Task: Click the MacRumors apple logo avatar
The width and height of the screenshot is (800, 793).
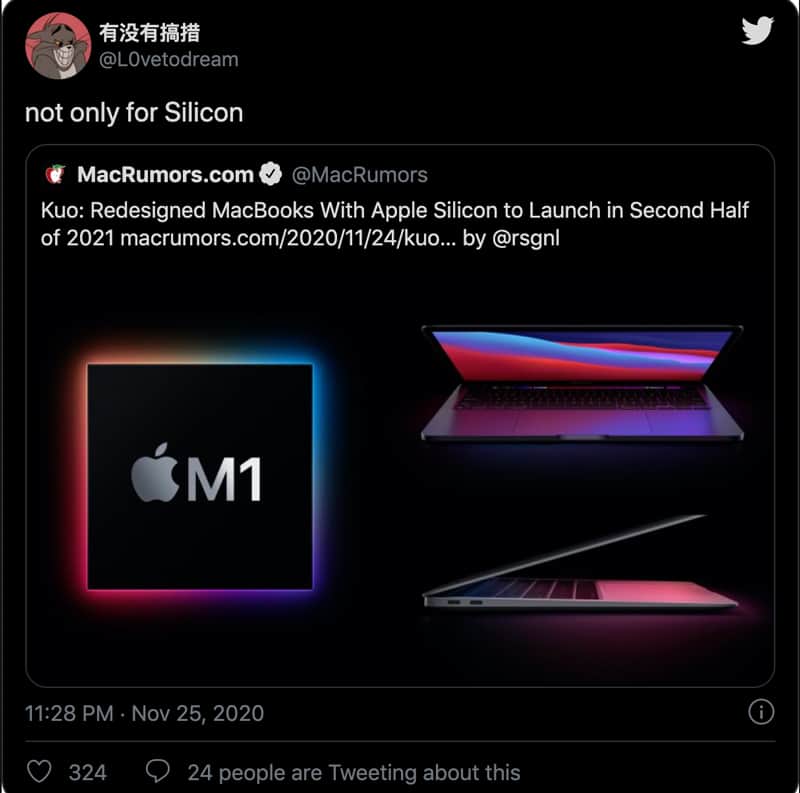Action: pyautogui.click(x=56, y=174)
